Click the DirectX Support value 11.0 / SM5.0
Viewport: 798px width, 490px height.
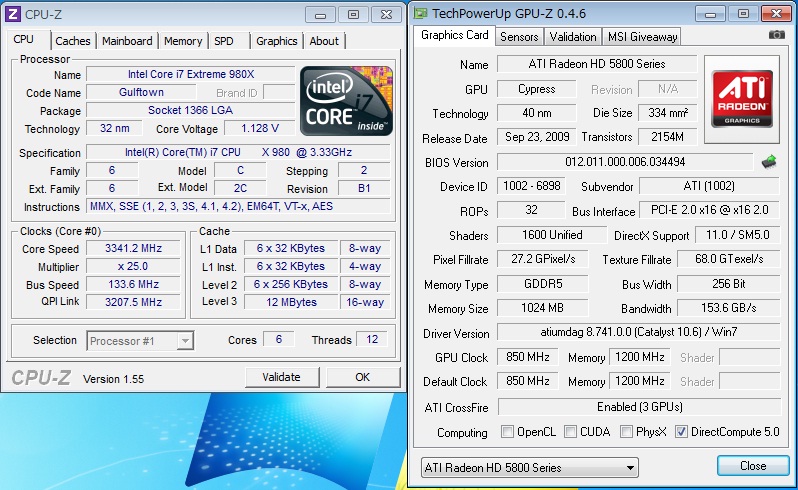click(x=737, y=235)
